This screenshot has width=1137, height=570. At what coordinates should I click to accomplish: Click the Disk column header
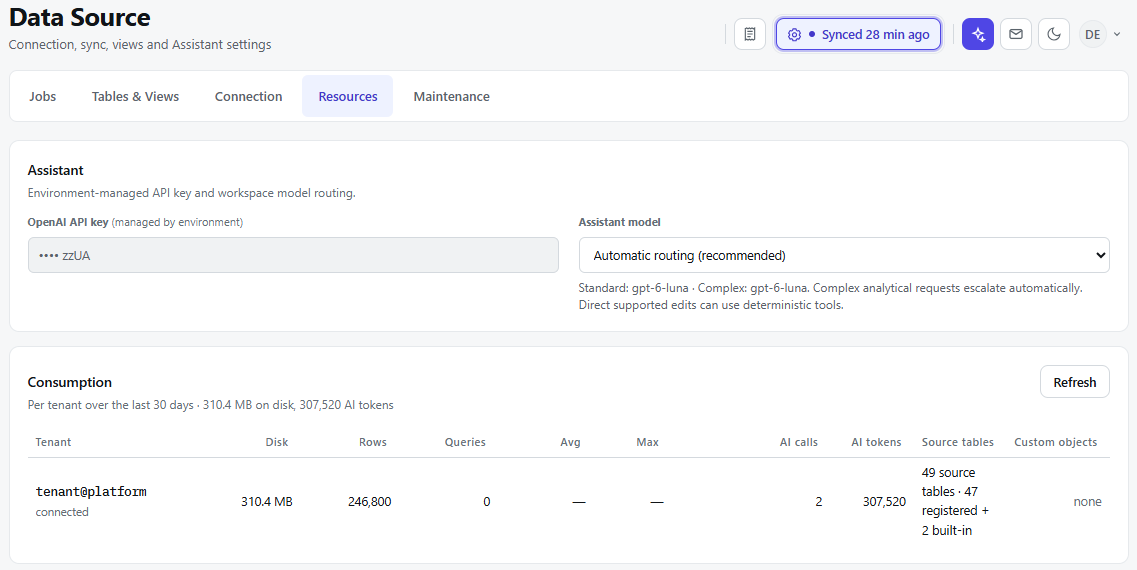point(277,442)
